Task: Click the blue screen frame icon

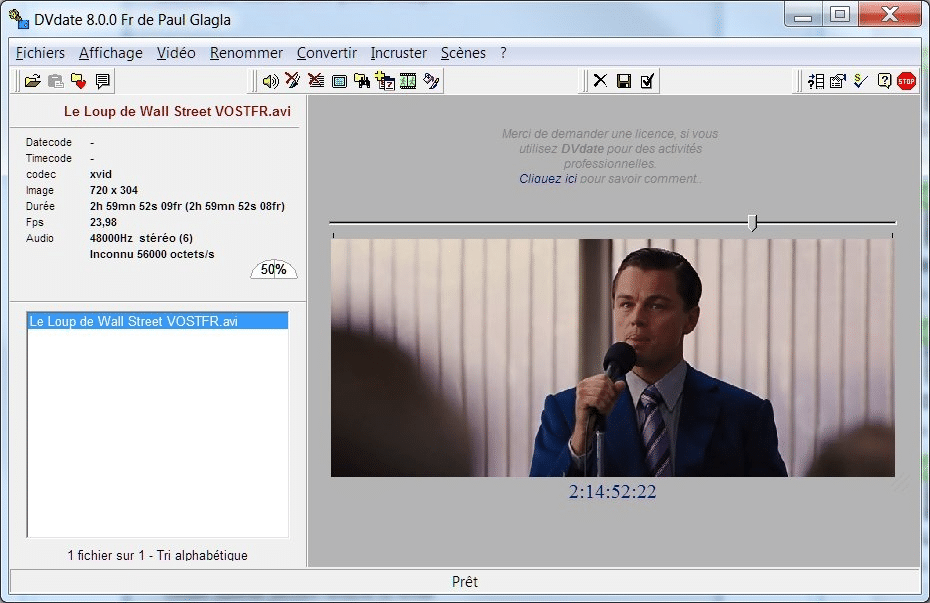Action: pos(339,81)
